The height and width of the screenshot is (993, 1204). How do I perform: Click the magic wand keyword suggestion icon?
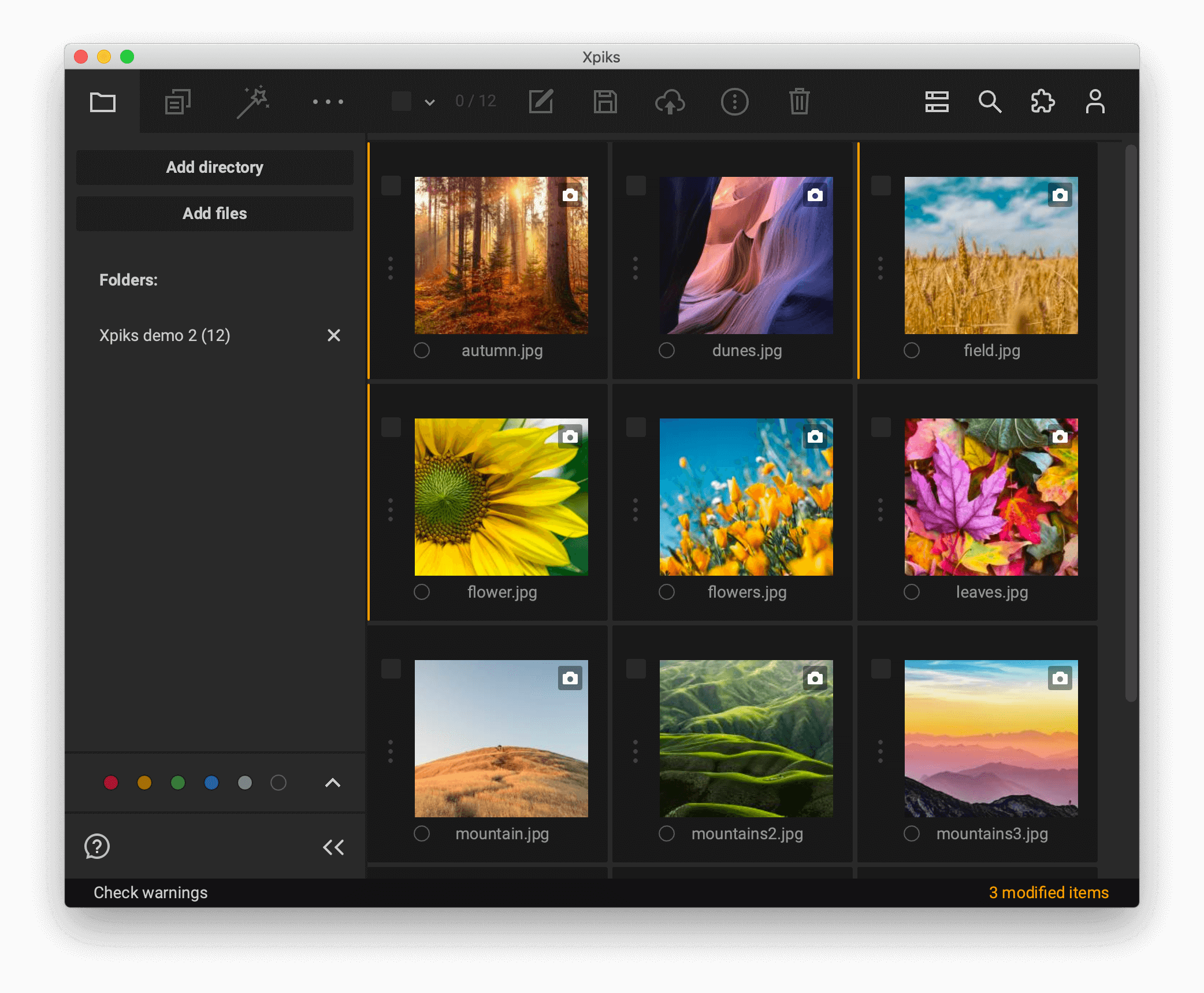coord(253,102)
